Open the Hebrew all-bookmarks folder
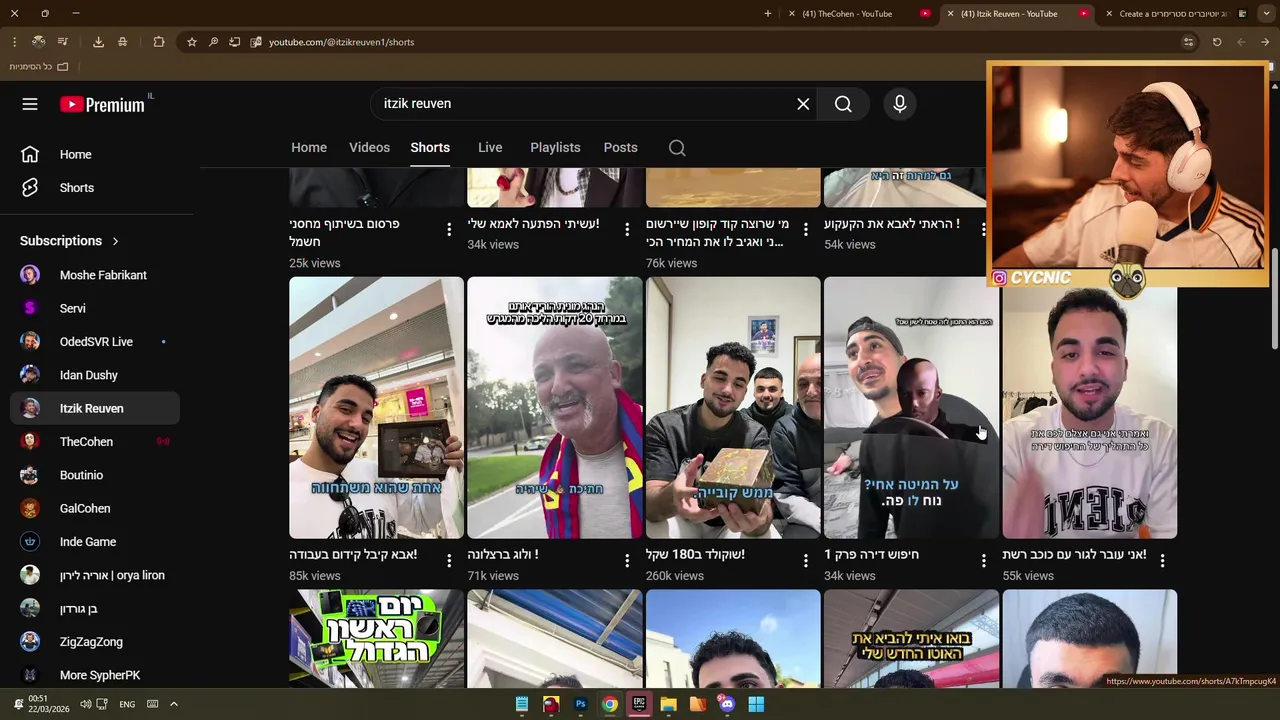 (x=40, y=66)
